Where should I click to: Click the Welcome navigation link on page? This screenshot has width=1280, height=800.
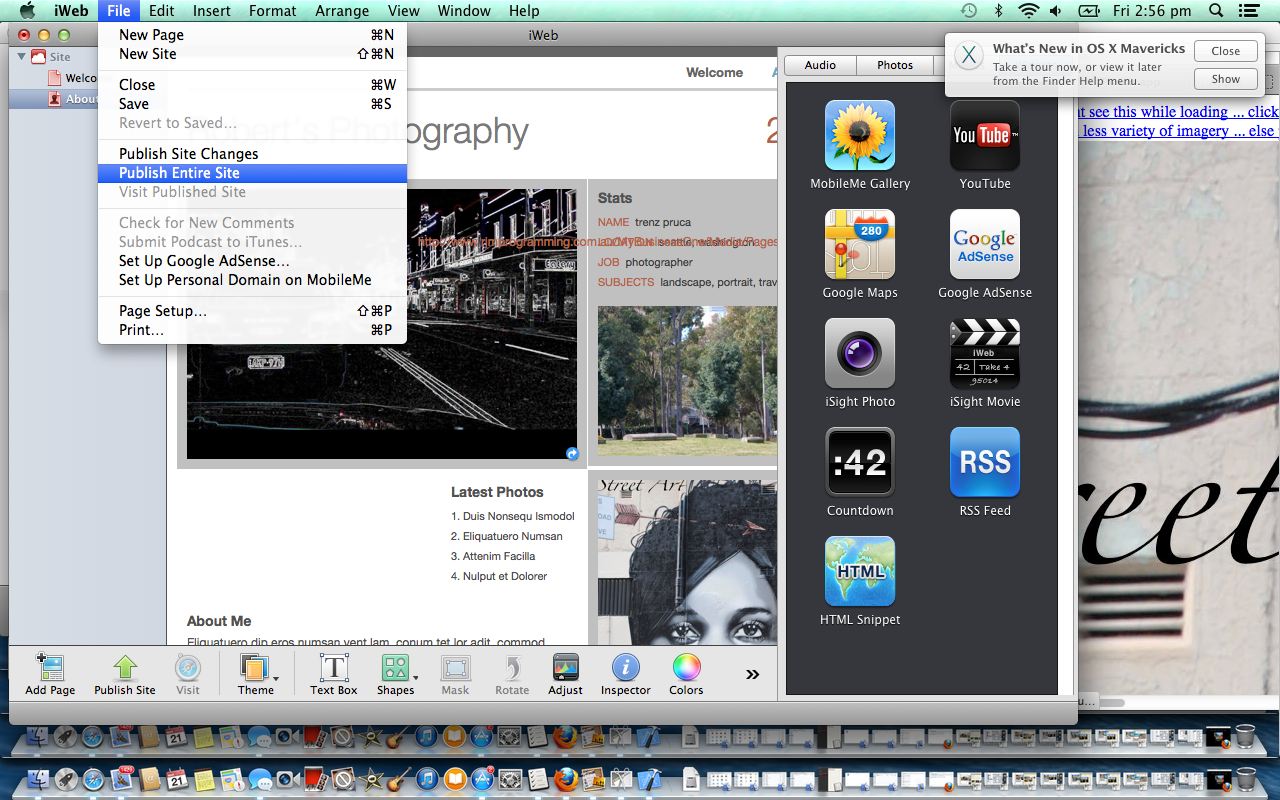[714, 72]
